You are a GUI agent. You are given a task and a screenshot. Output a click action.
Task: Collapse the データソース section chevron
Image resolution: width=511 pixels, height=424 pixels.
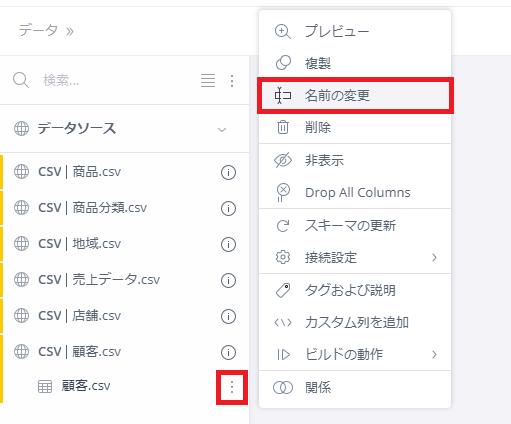click(x=222, y=129)
